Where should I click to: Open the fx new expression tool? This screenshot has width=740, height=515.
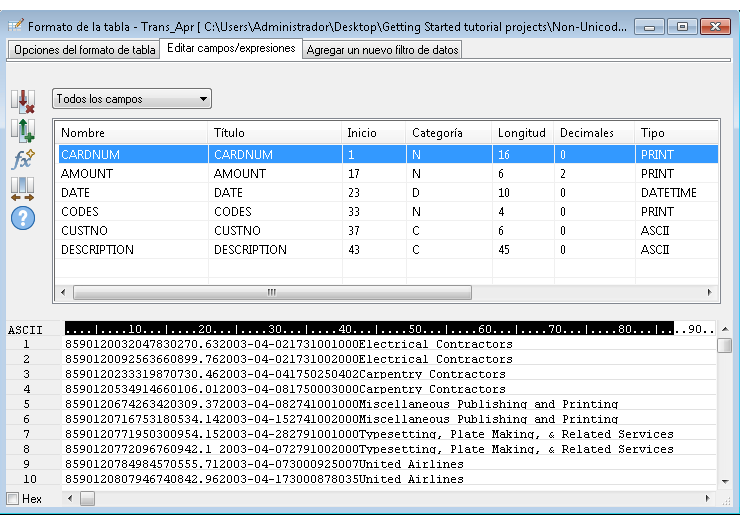[22, 160]
